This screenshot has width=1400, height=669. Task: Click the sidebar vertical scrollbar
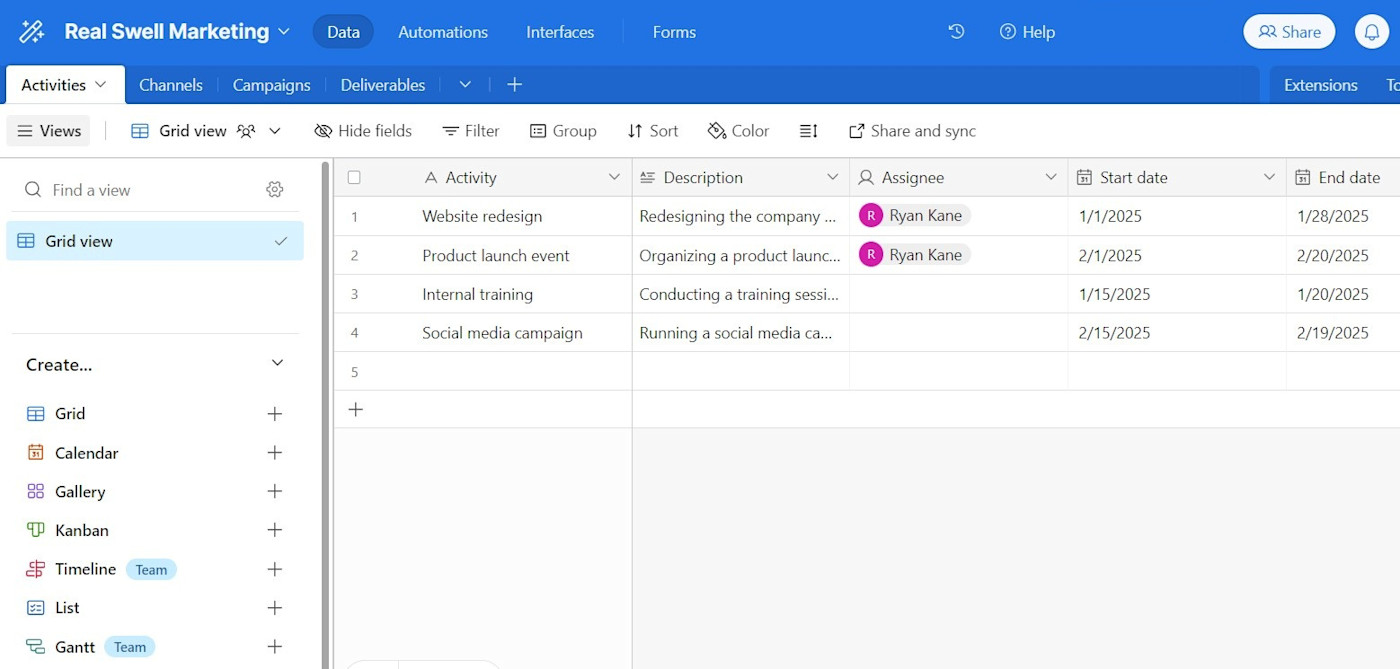[x=324, y=414]
